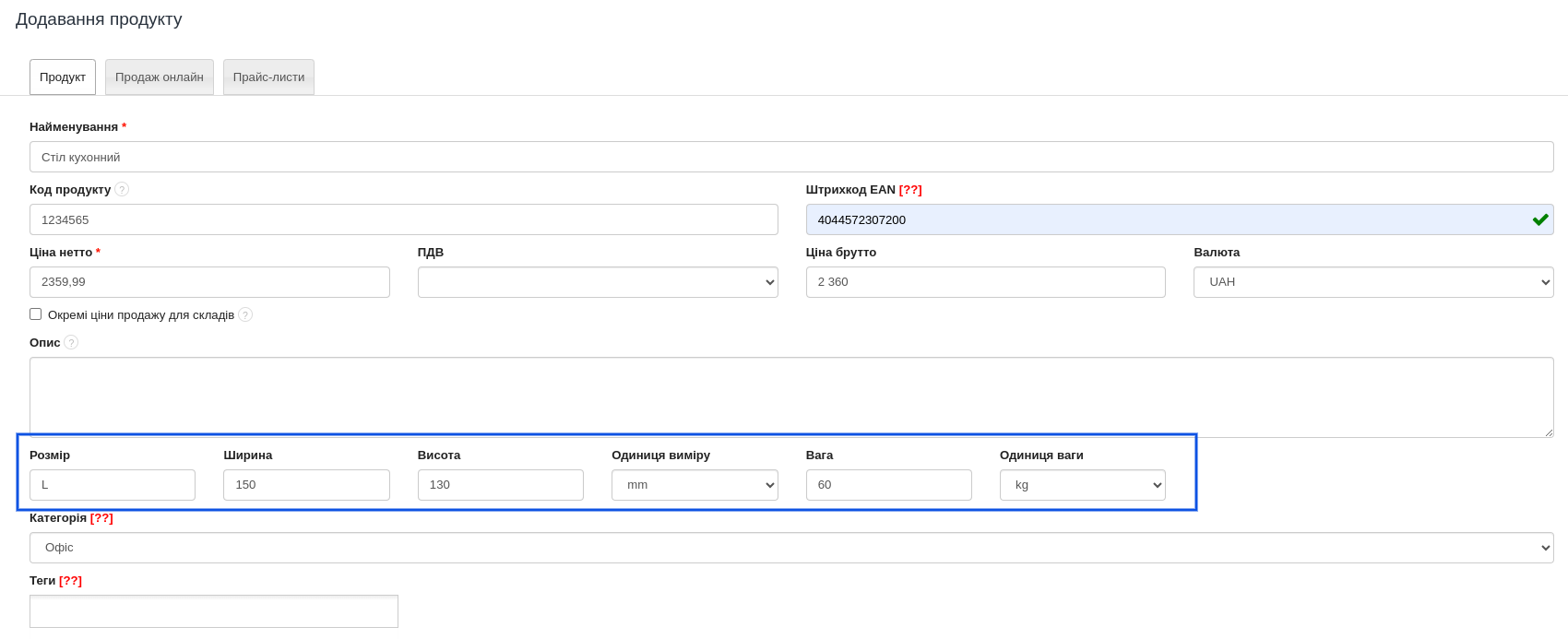Click the Найменування input field
This screenshot has width=1568, height=639.
[790, 157]
